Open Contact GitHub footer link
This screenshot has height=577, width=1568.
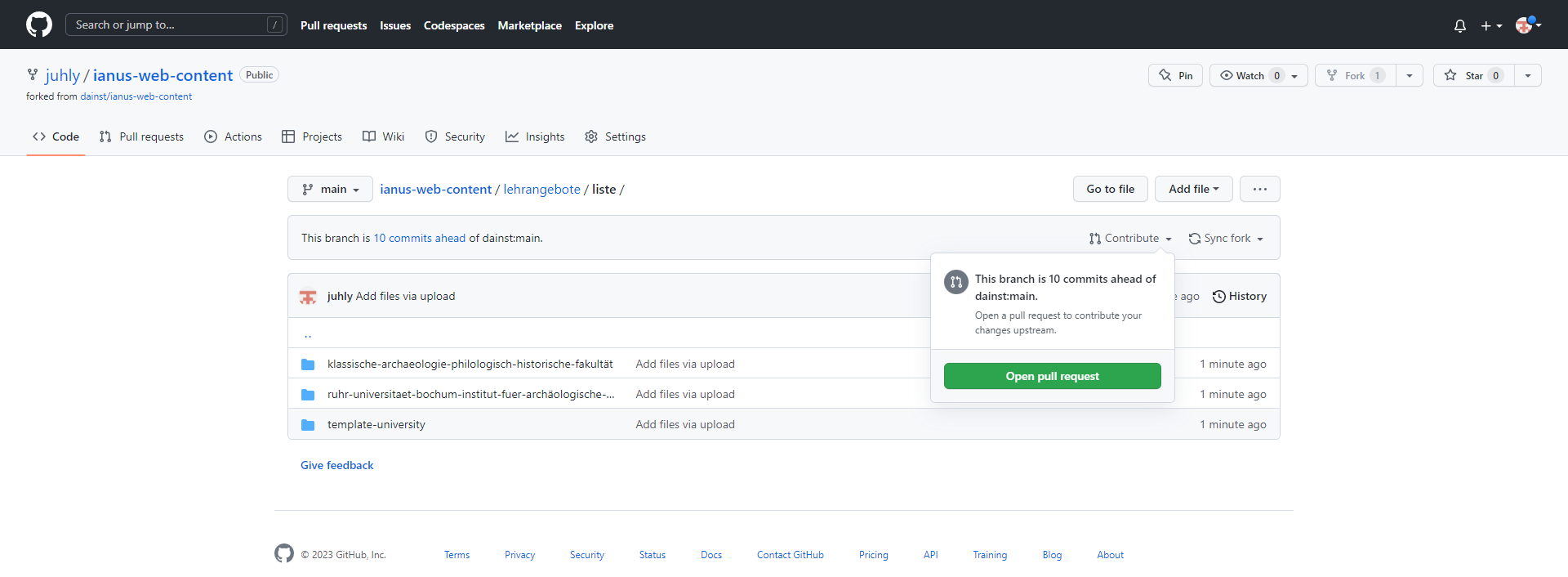[x=790, y=555]
